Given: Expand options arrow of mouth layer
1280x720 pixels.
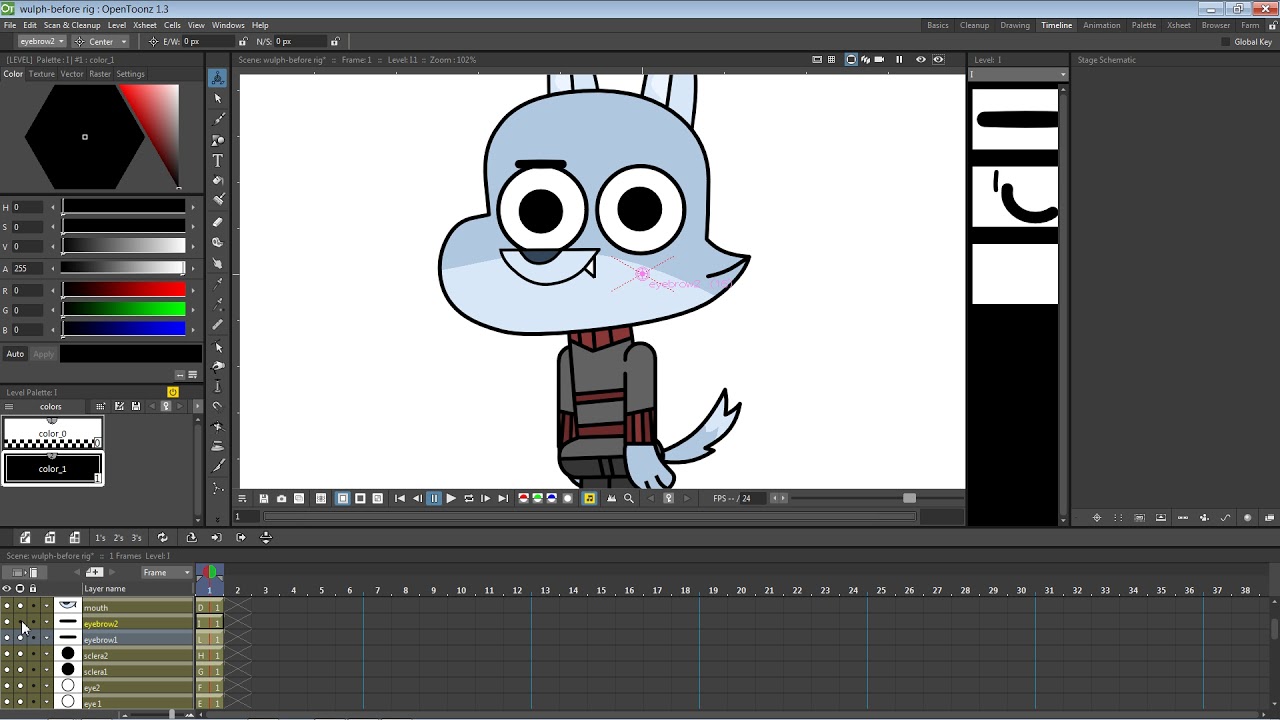Looking at the screenshot, I should pyautogui.click(x=45, y=607).
